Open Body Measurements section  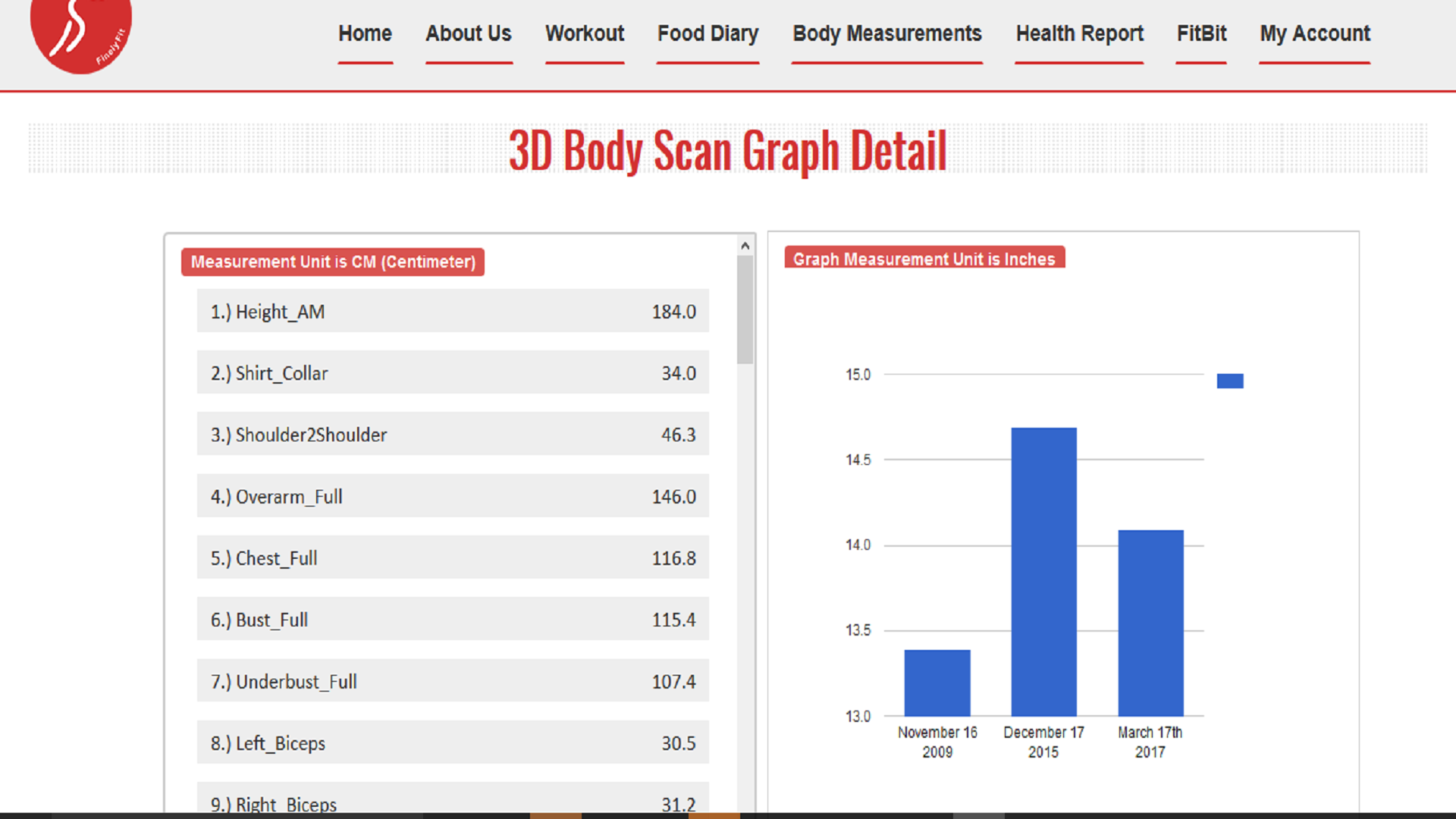886,34
